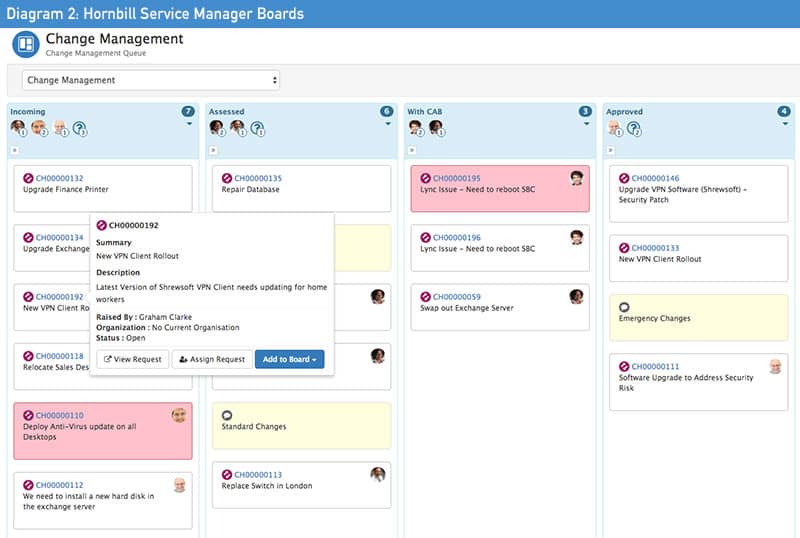Expand the Assessed column toggle arrow
The width and height of the screenshot is (800, 538).
point(213,150)
